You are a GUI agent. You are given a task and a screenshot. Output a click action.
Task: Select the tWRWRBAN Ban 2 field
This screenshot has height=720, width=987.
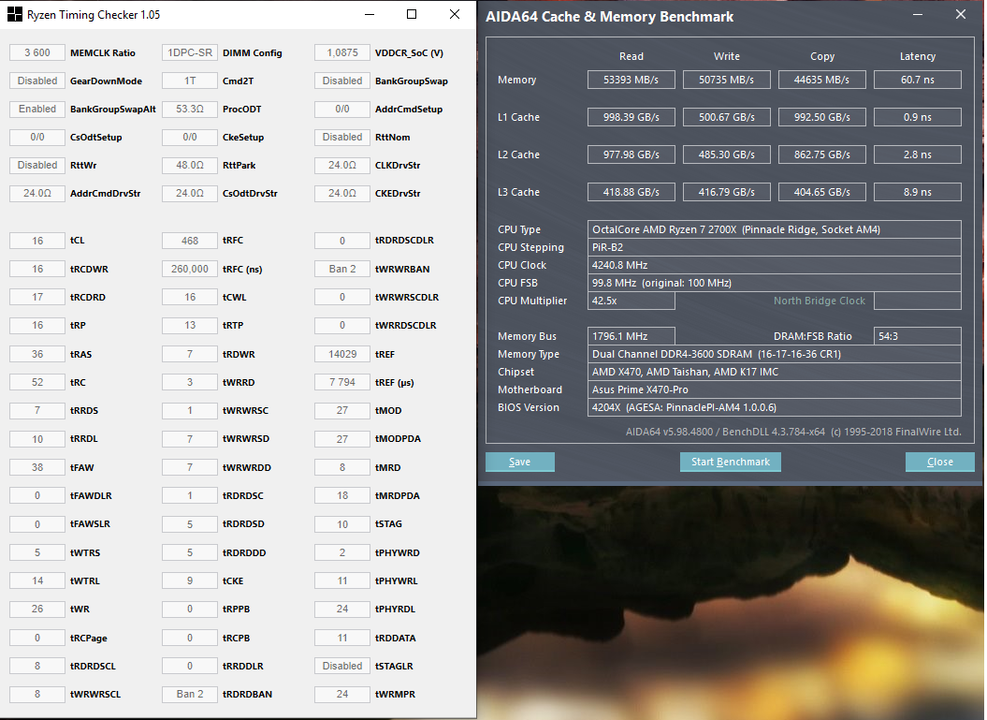[x=342, y=269]
